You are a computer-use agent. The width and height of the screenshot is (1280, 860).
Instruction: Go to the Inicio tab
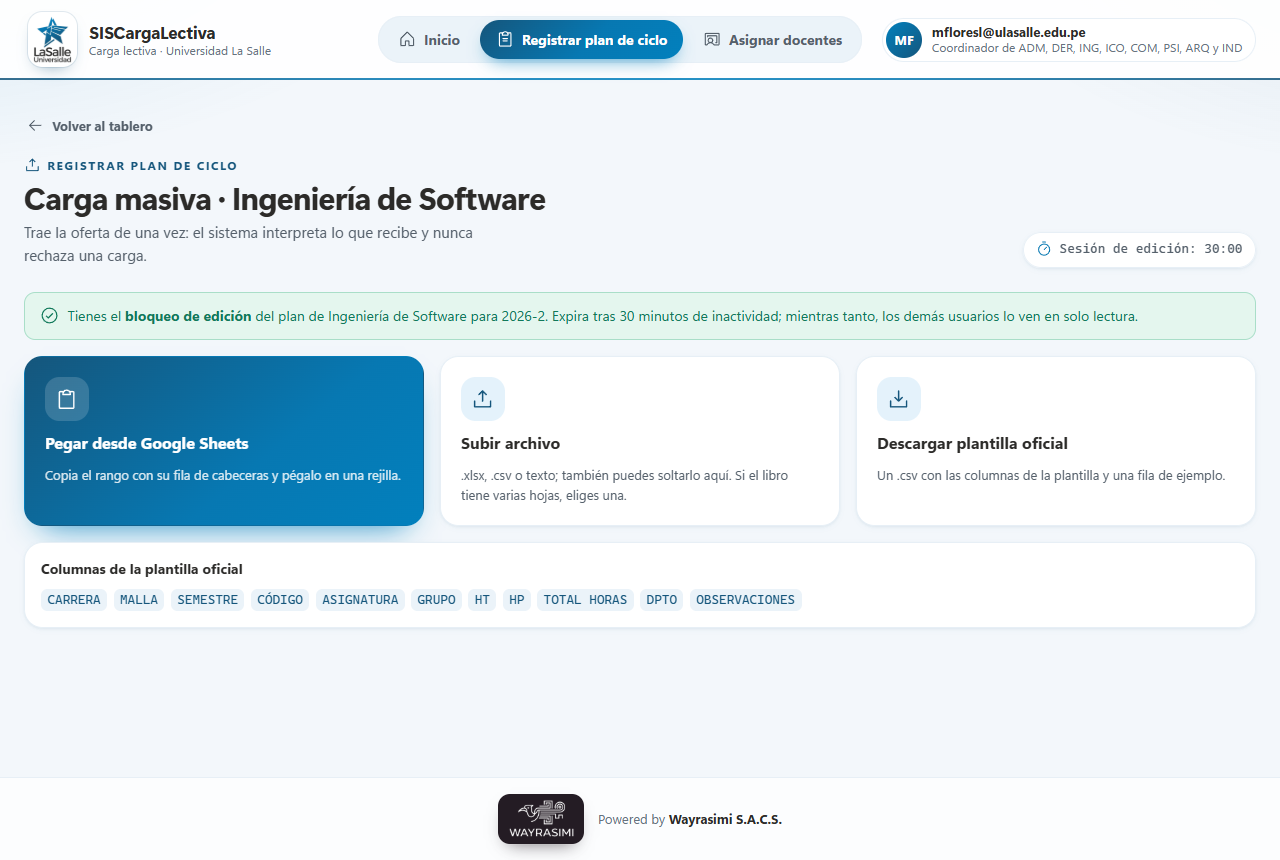pyautogui.click(x=430, y=40)
